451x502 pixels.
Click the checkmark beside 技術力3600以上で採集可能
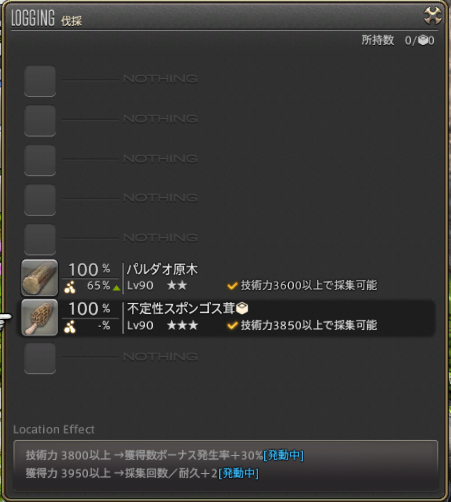(232, 286)
